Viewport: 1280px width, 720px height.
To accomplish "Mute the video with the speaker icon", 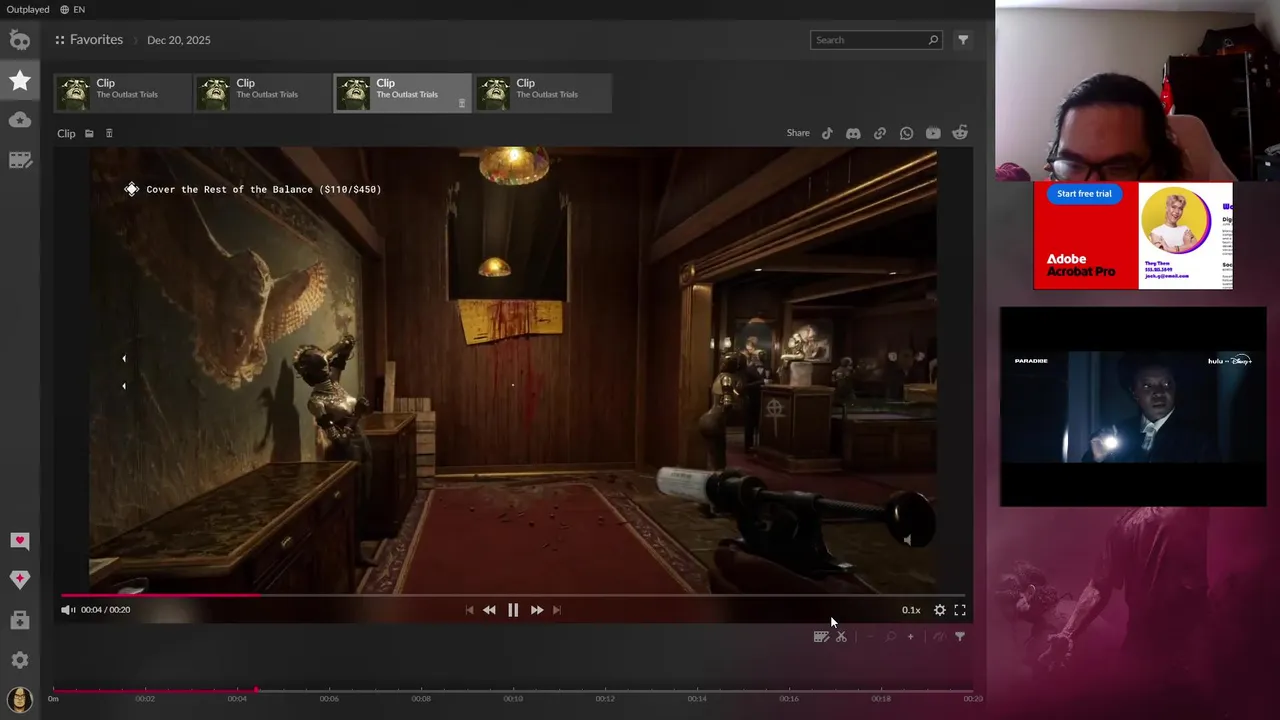I will click(68, 610).
